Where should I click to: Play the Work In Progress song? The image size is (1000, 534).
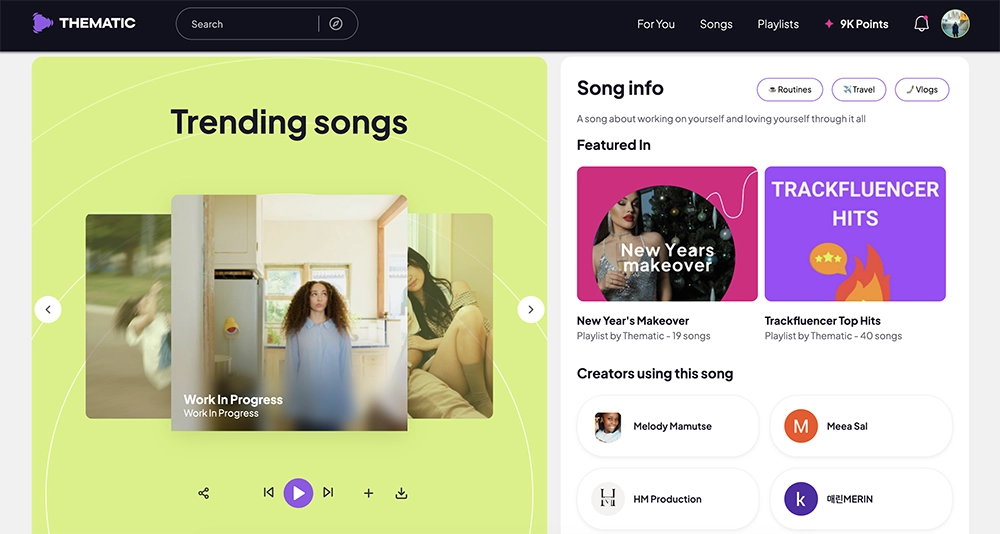[298, 493]
